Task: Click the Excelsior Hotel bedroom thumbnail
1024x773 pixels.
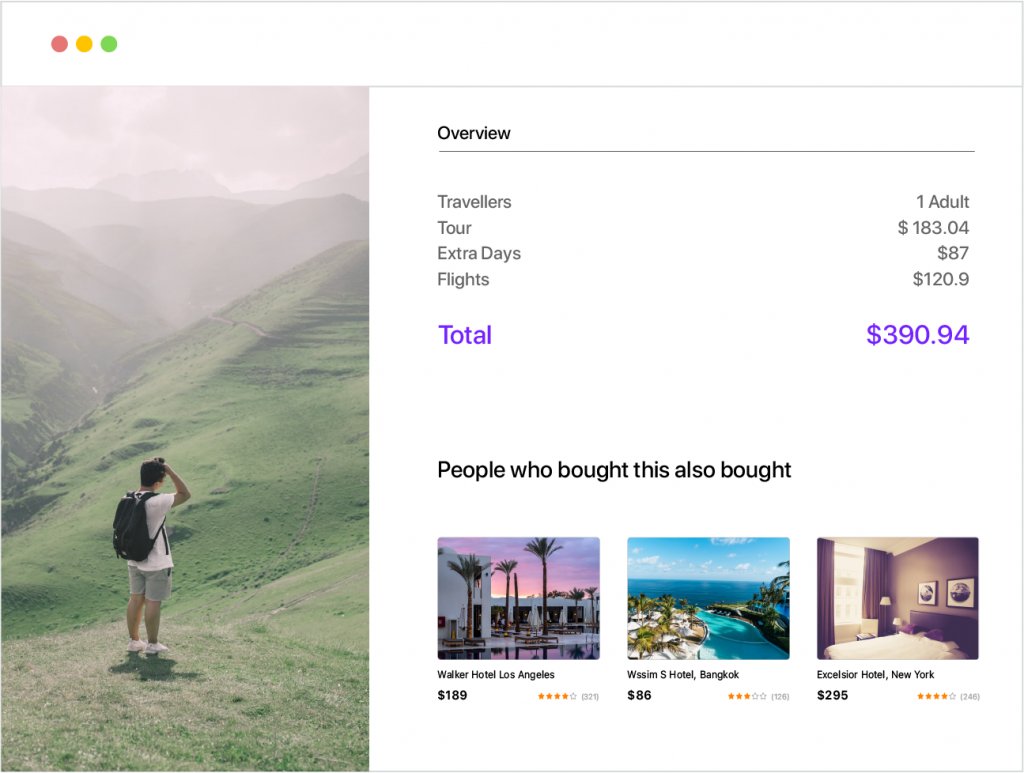Action: tap(898, 597)
